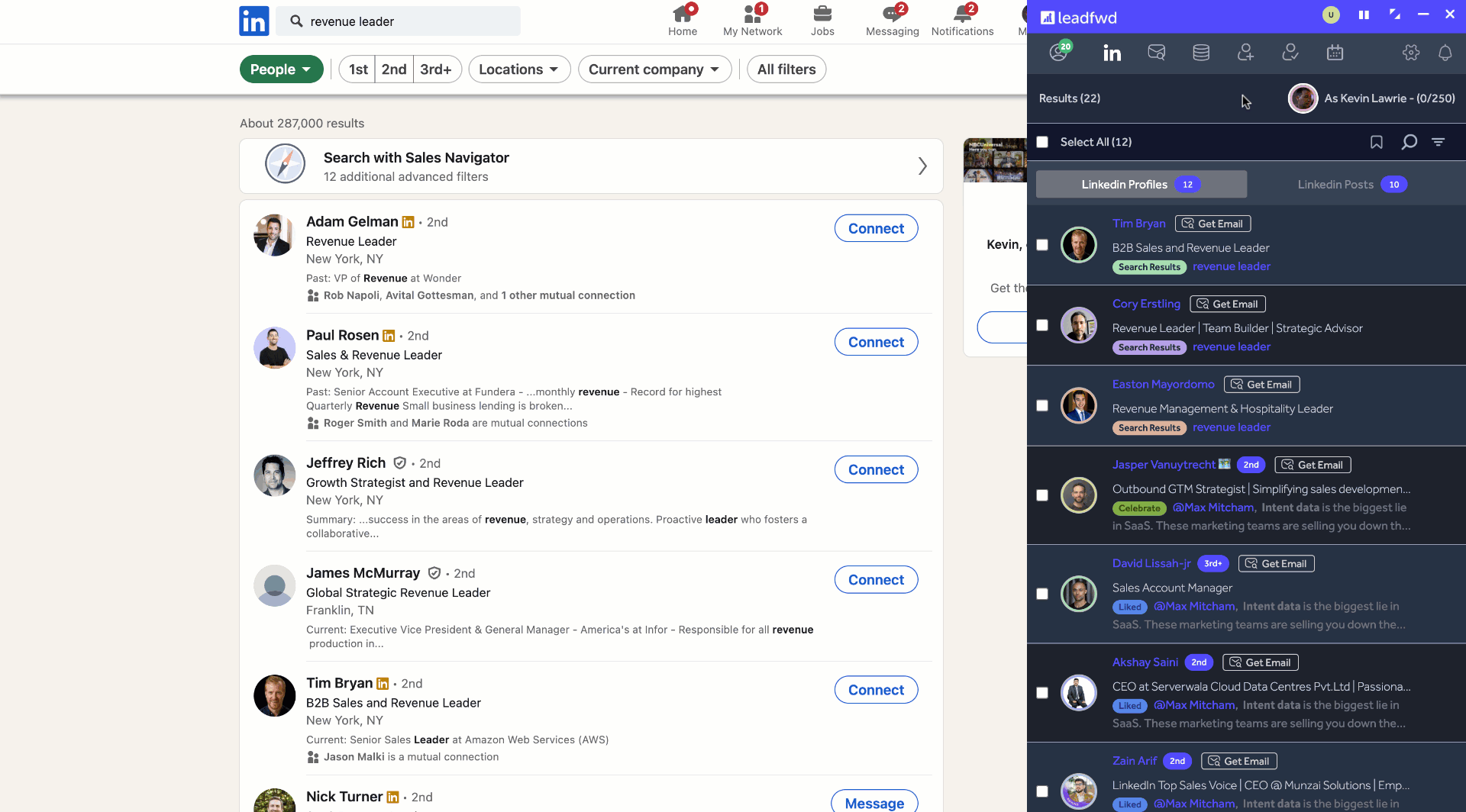Screen dimensions: 1466x812
Task: Click the add contact icon in leadfwd
Action: [x=1245, y=53]
